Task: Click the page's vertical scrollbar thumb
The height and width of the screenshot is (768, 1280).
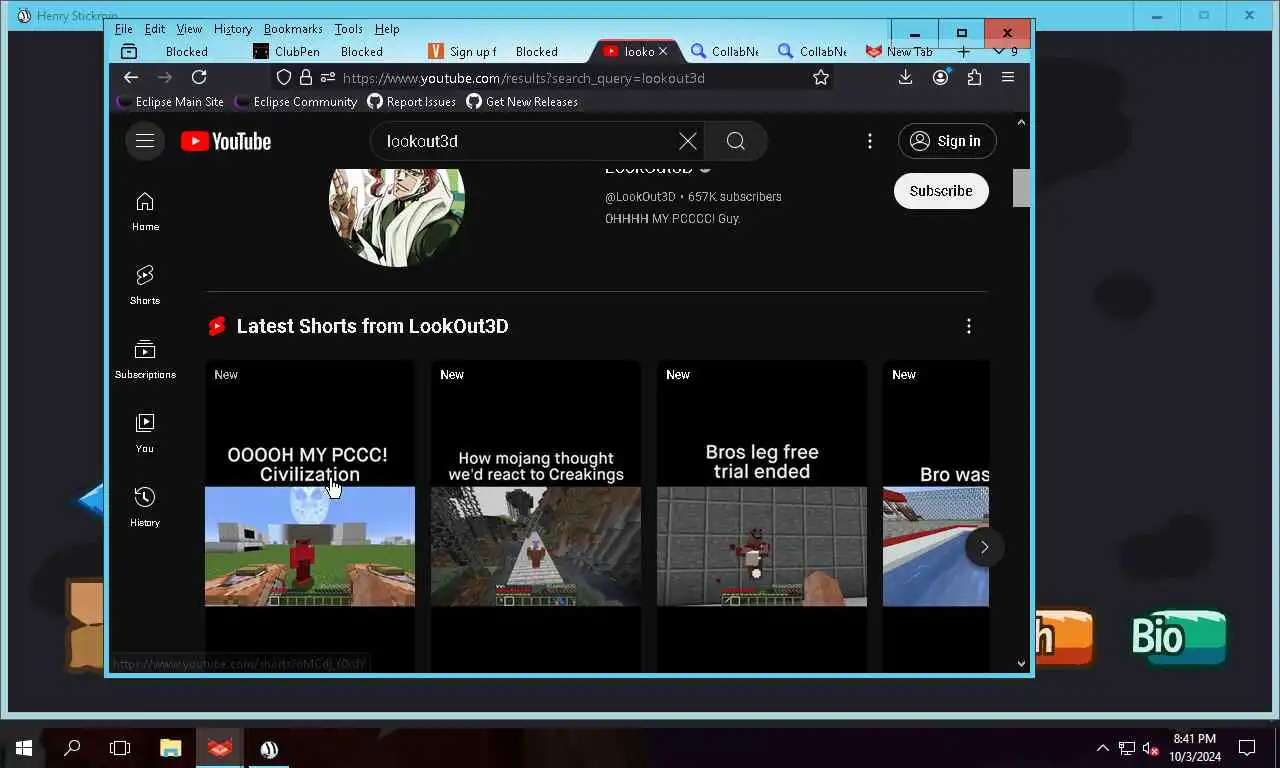Action: (1021, 188)
